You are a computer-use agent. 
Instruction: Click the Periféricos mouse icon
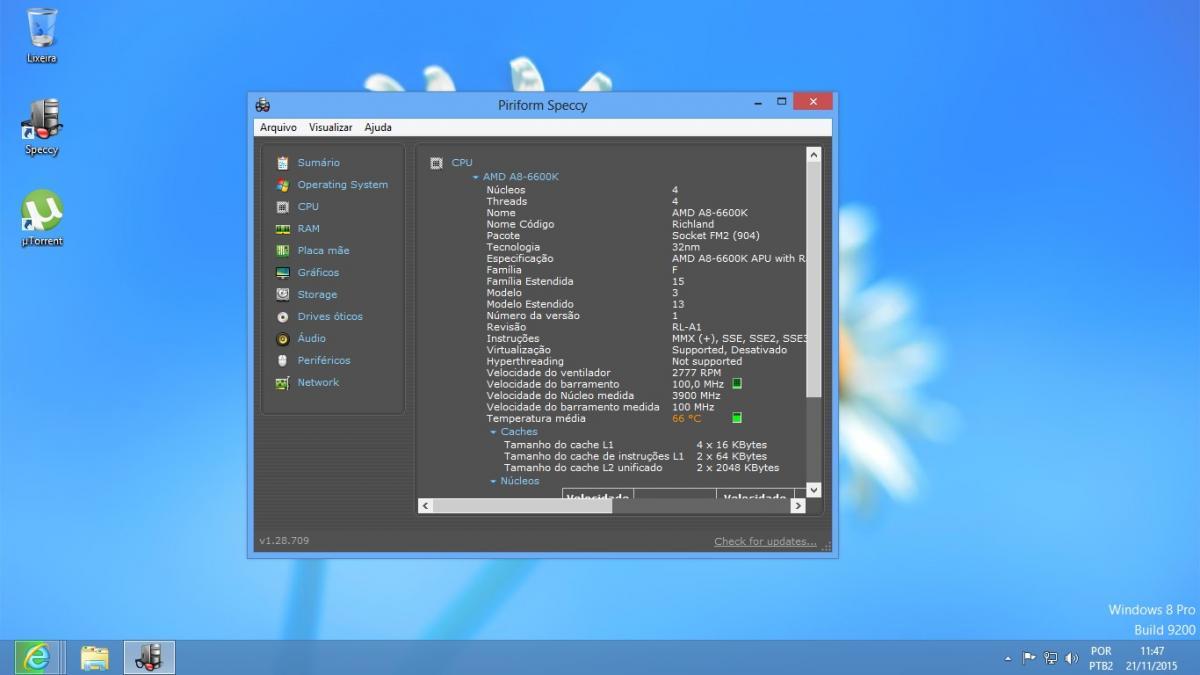pyautogui.click(x=283, y=361)
